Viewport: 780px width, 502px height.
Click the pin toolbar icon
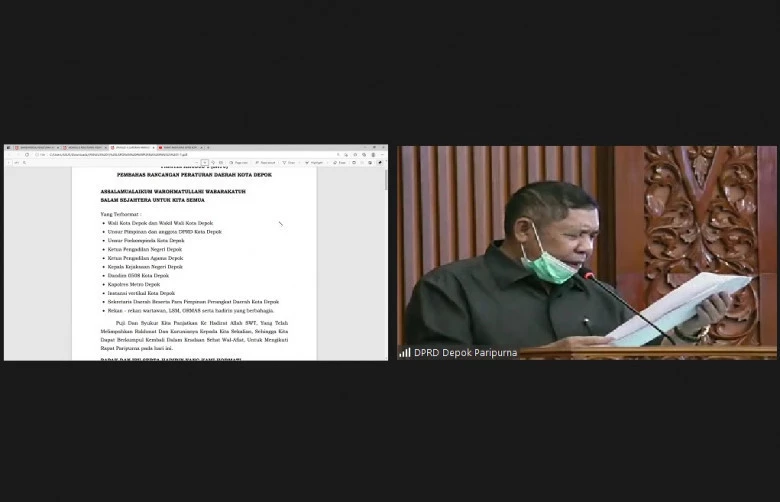(380, 163)
